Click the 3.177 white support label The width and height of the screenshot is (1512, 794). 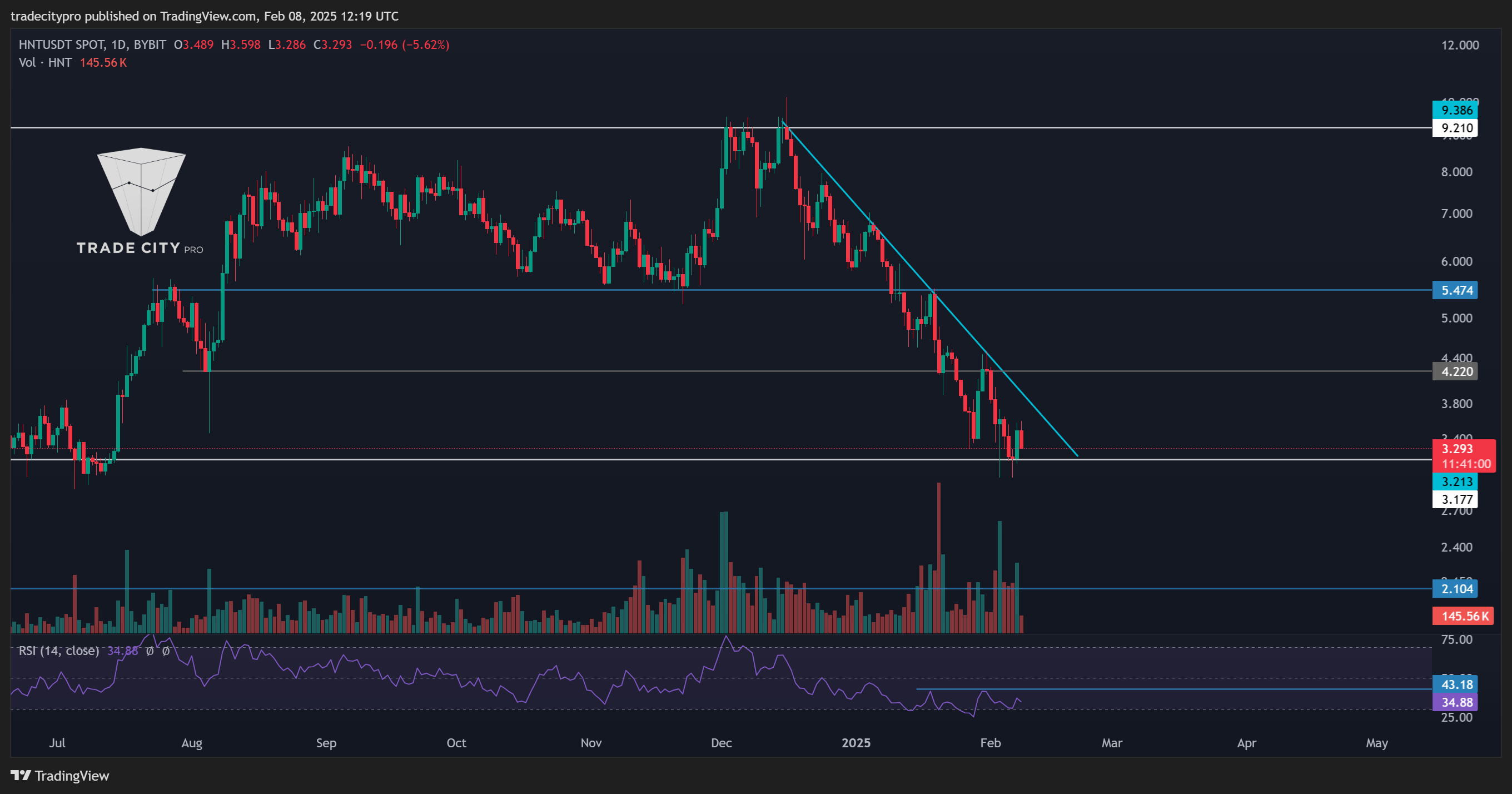(1455, 499)
